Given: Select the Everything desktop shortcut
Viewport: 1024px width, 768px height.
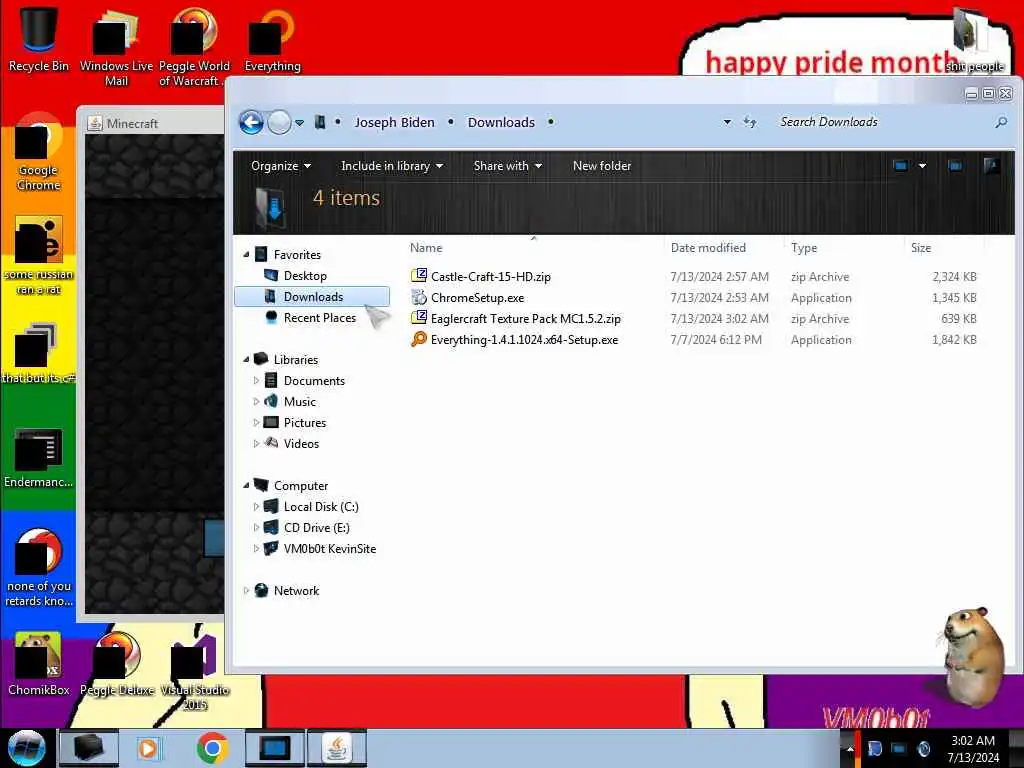Looking at the screenshot, I should coord(272,39).
